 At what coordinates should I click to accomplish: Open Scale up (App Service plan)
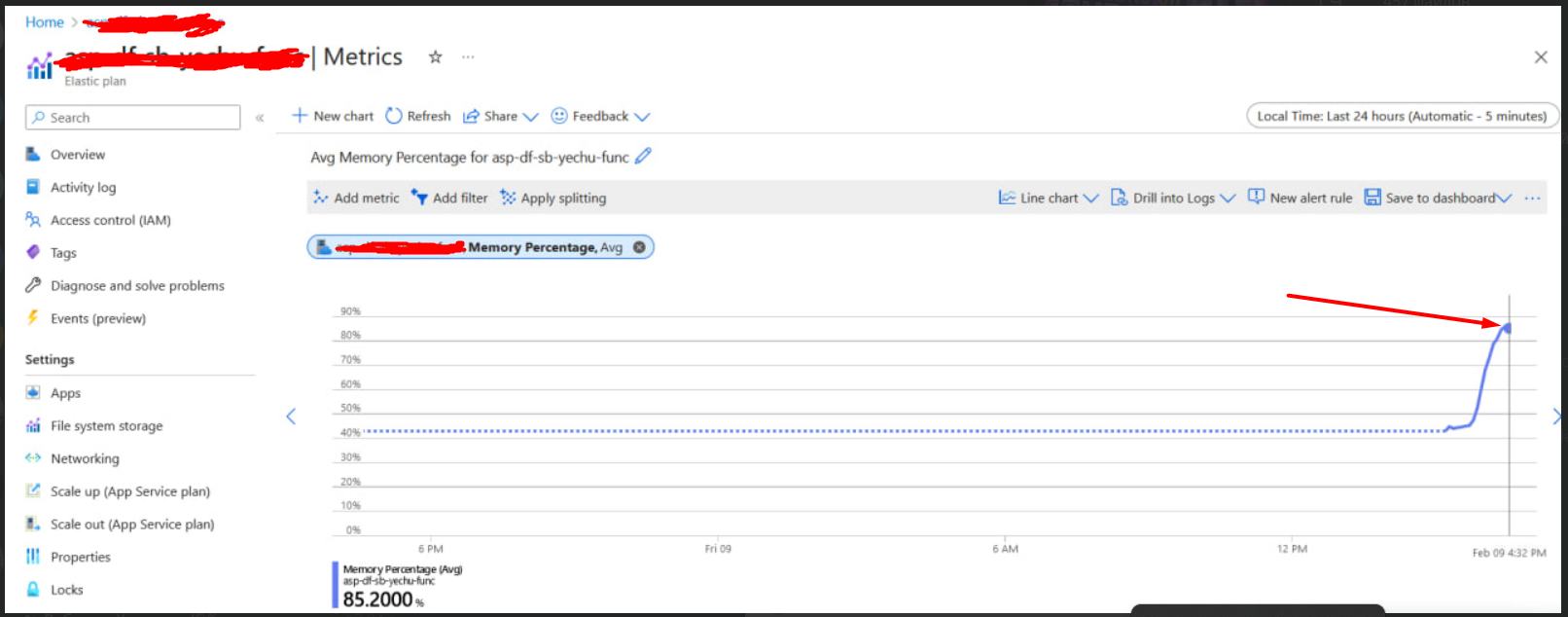coord(130,491)
